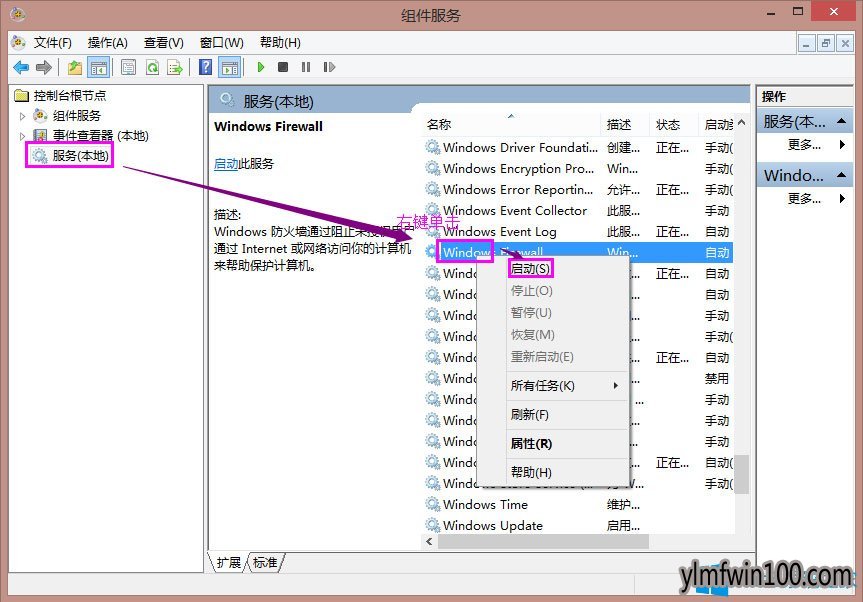The height and width of the screenshot is (602, 863).
Task: Click the vertical scrollbar up arrow
Action: [x=741, y=123]
